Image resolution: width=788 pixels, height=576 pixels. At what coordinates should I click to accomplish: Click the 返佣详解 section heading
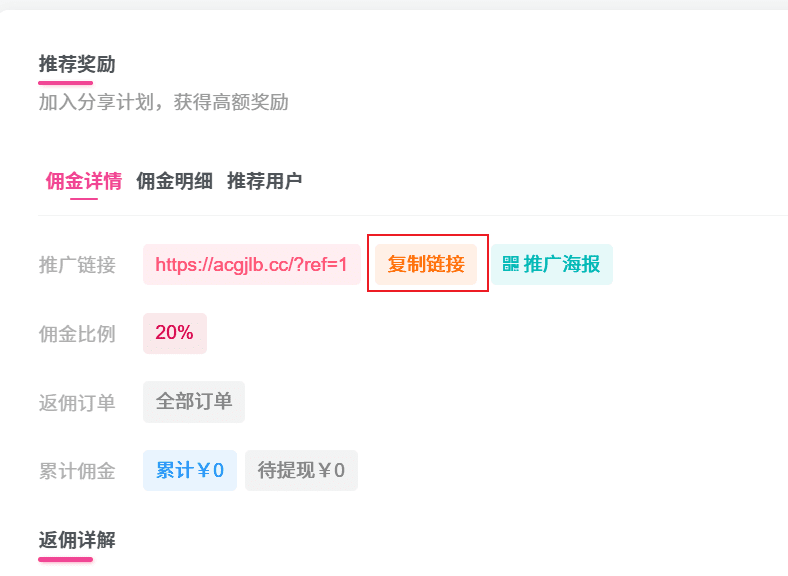click(x=77, y=540)
